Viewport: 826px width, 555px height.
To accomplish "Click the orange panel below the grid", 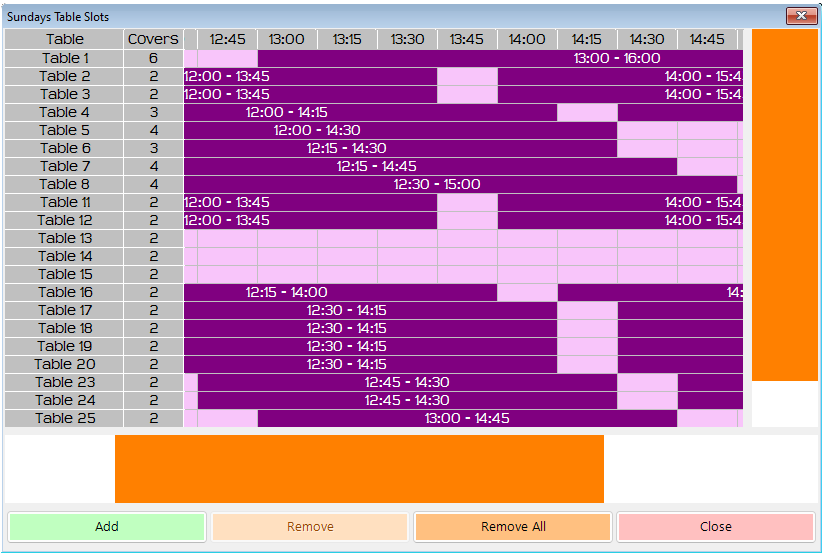I will pyautogui.click(x=359, y=469).
